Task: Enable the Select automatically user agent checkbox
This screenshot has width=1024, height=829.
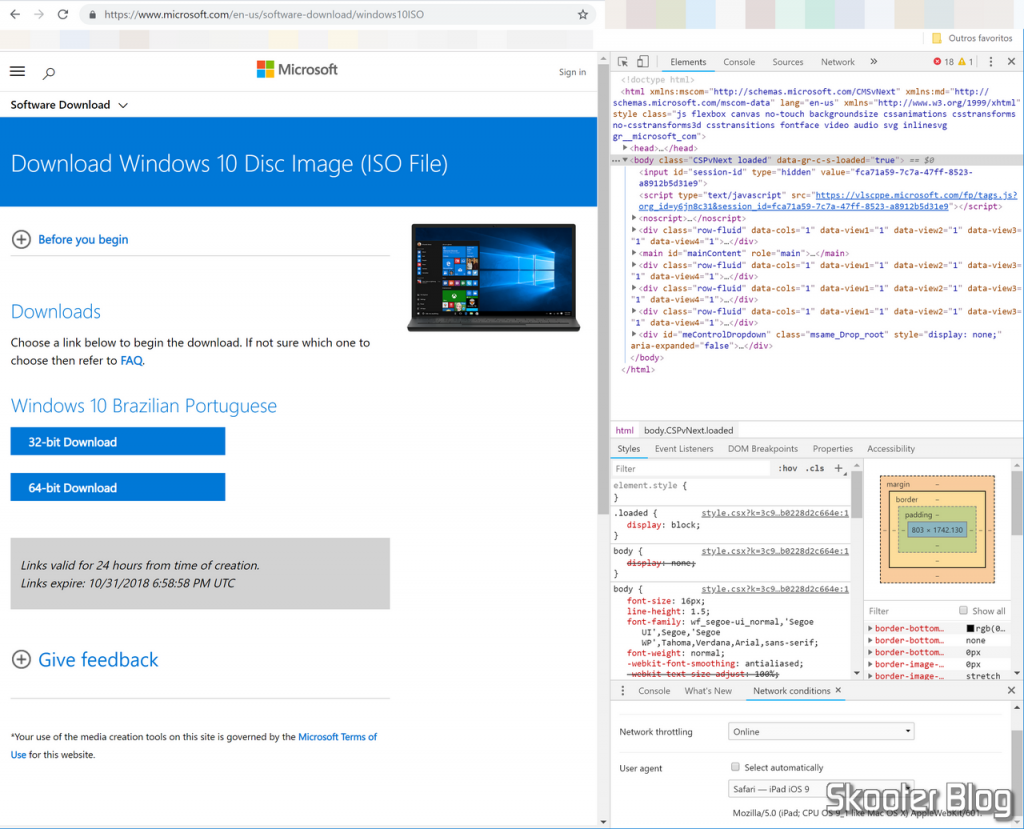Action: [733, 766]
